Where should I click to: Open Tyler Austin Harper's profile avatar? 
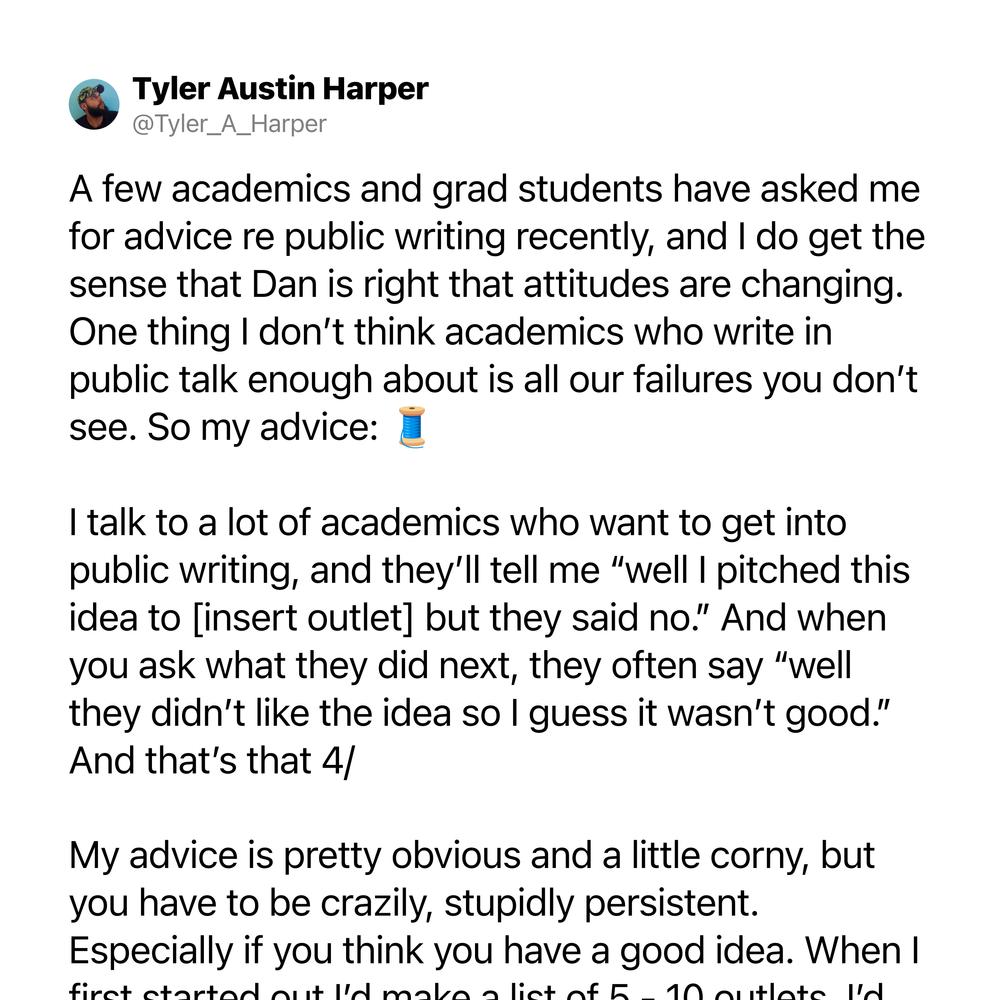[94, 105]
